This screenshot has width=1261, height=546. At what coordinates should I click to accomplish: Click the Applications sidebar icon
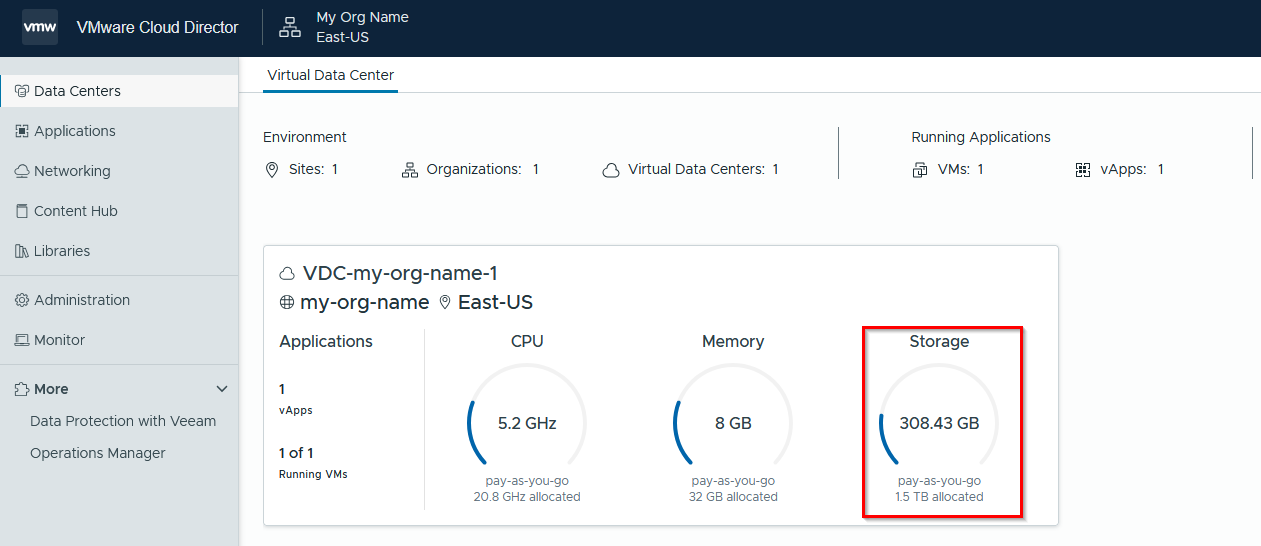click(22, 131)
